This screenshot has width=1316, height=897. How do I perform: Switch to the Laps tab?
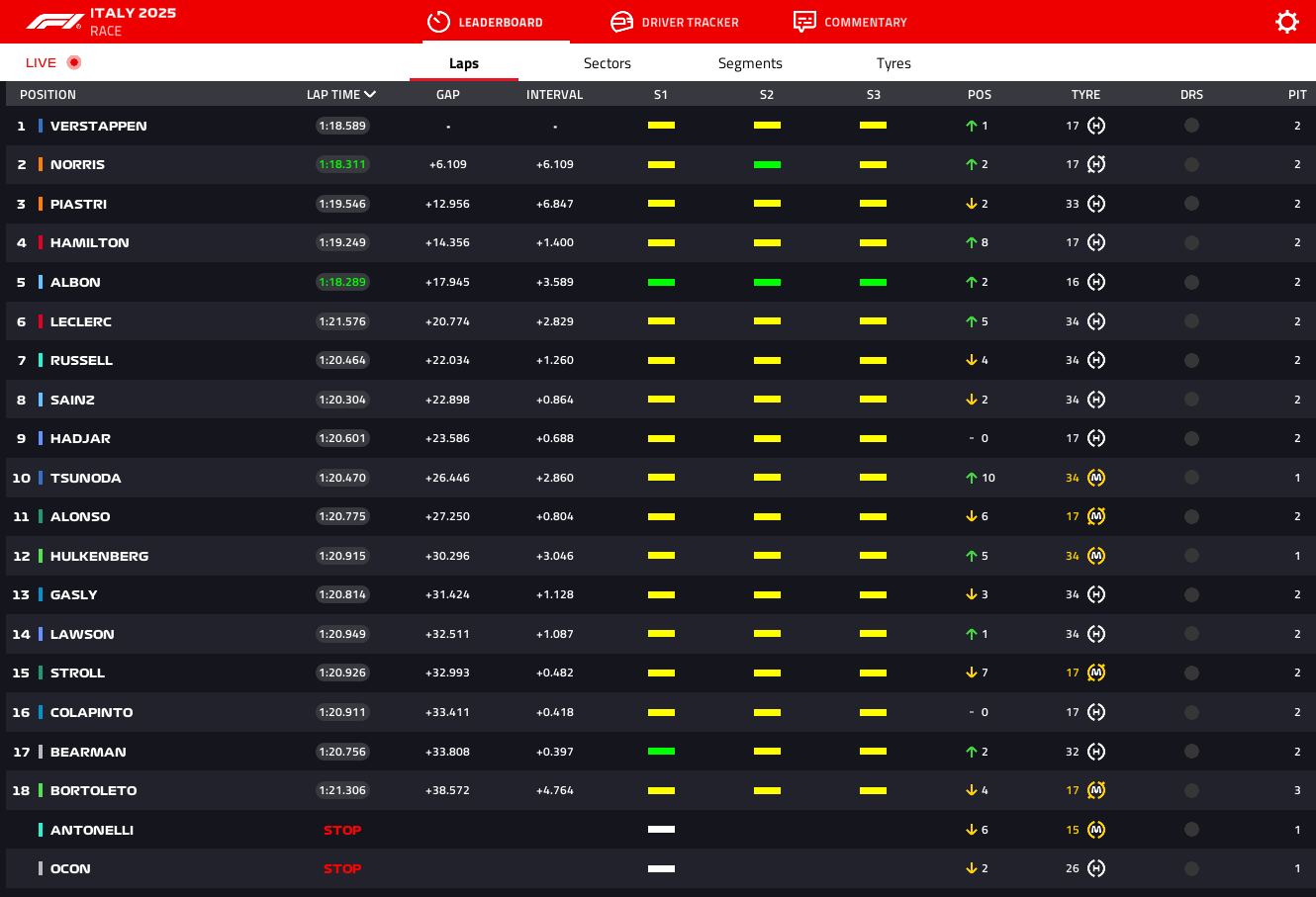pyautogui.click(x=464, y=63)
